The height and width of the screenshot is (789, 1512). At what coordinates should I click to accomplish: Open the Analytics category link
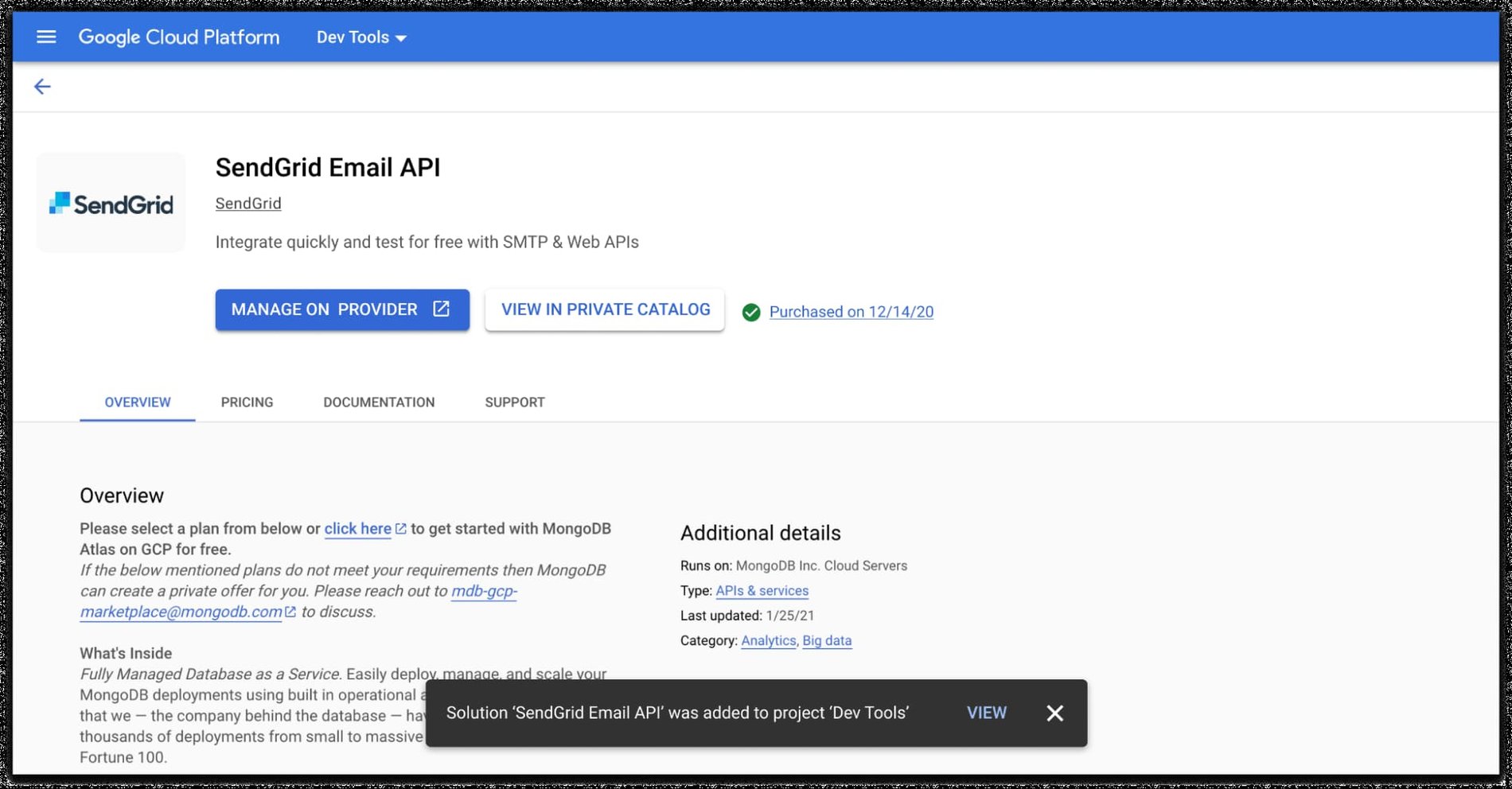coord(769,641)
